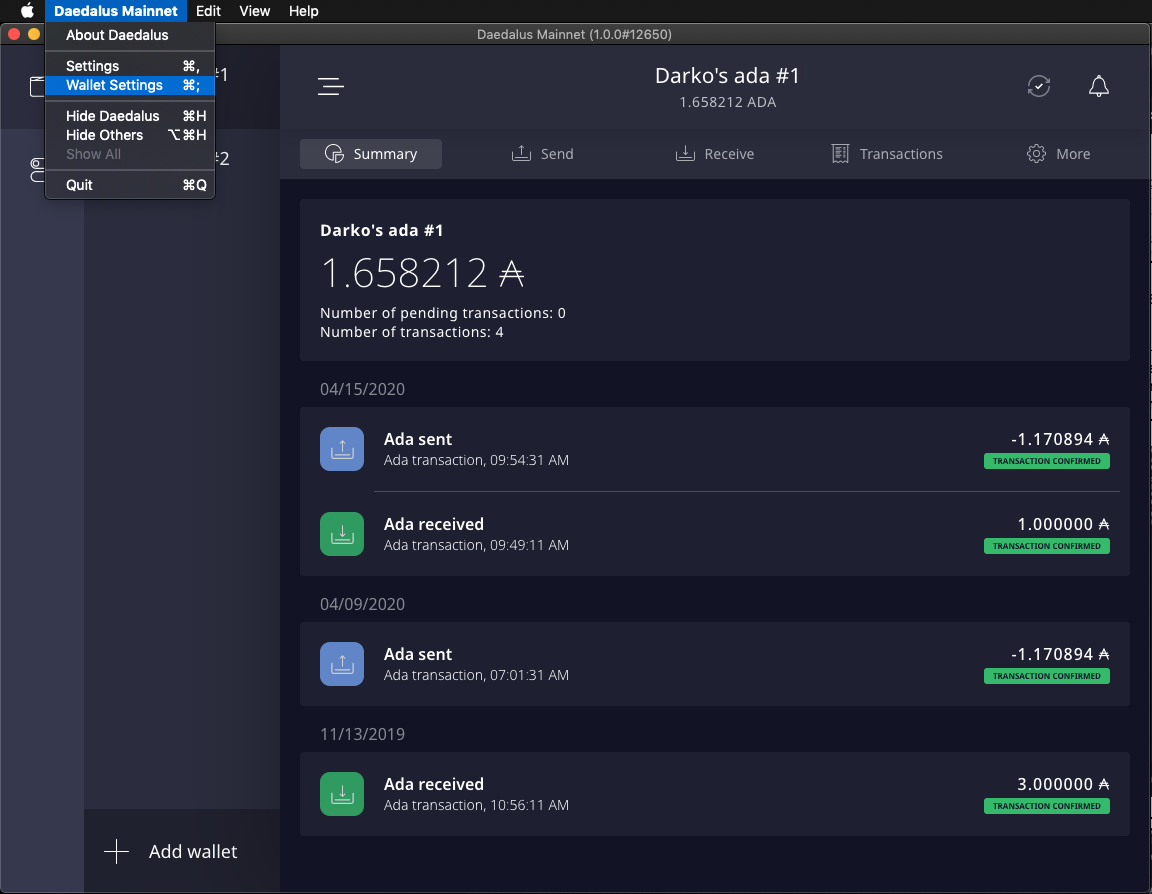Select About Daedalus menu entry
Viewport: 1152px width, 894px height.
(x=117, y=35)
